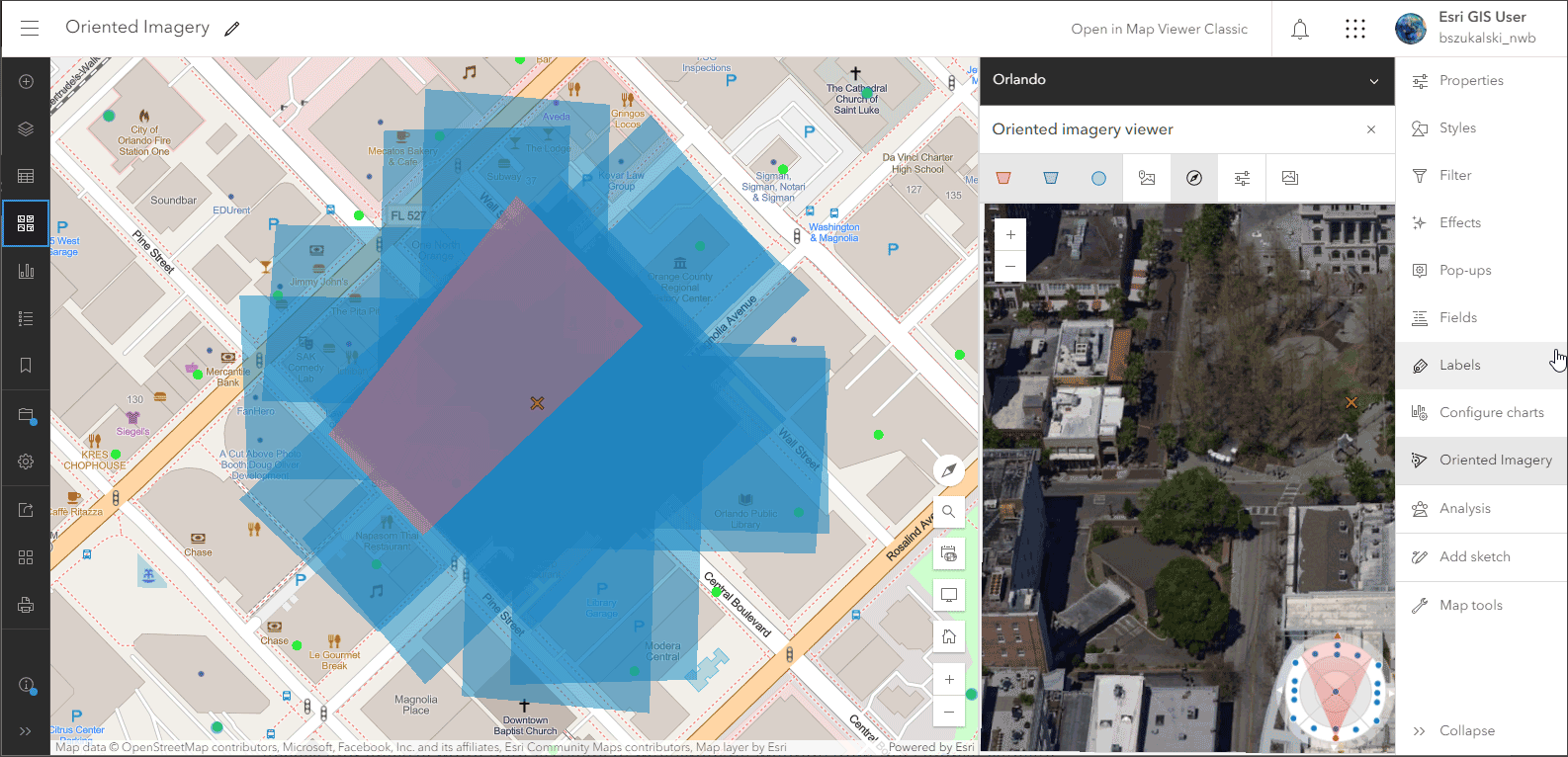Open the image gallery icon in viewer toolbar
Viewport: 1568px width, 757px height.
tap(1289, 178)
